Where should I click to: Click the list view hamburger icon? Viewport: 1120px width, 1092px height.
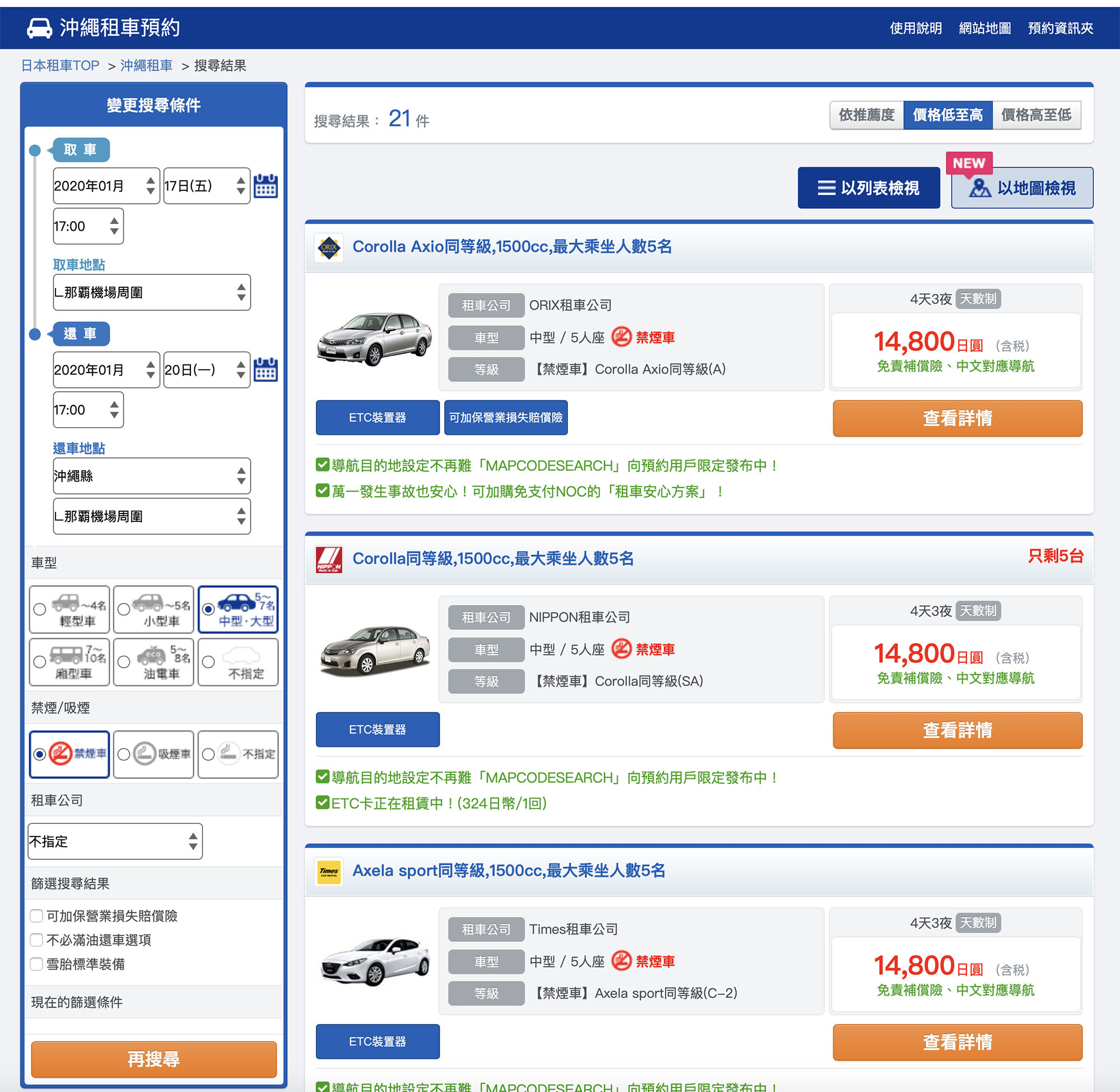tap(827, 188)
